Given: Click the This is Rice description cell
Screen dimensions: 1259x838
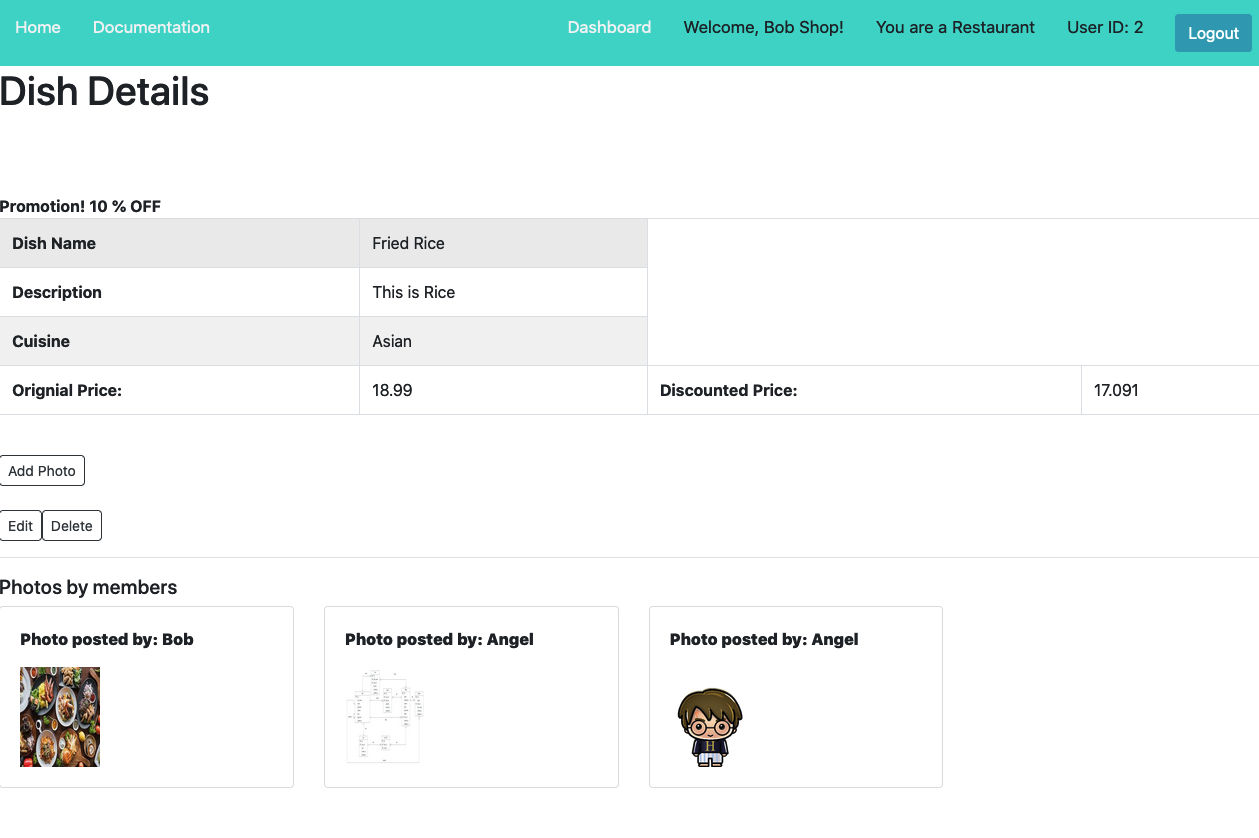Looking at the screenshot, I should [x=412, y=292].
